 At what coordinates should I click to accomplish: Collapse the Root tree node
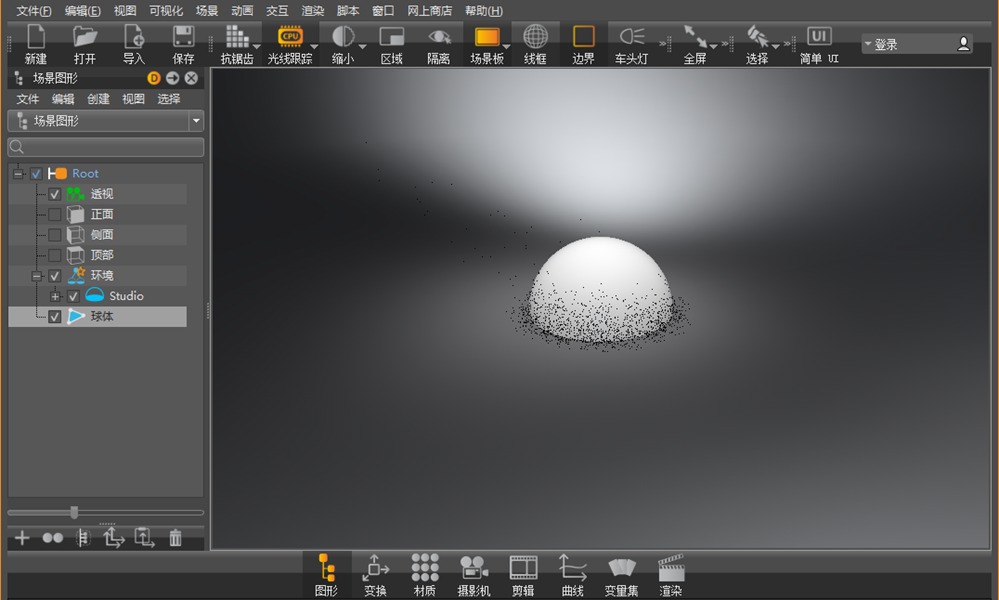coord(18,173)
